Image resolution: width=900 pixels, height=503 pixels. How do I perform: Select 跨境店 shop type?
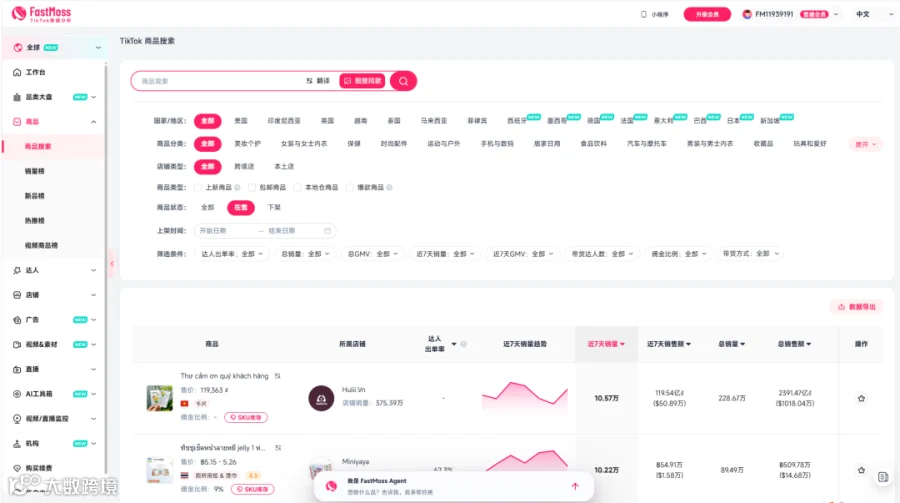pyautogui.click(x=244, y=167)
